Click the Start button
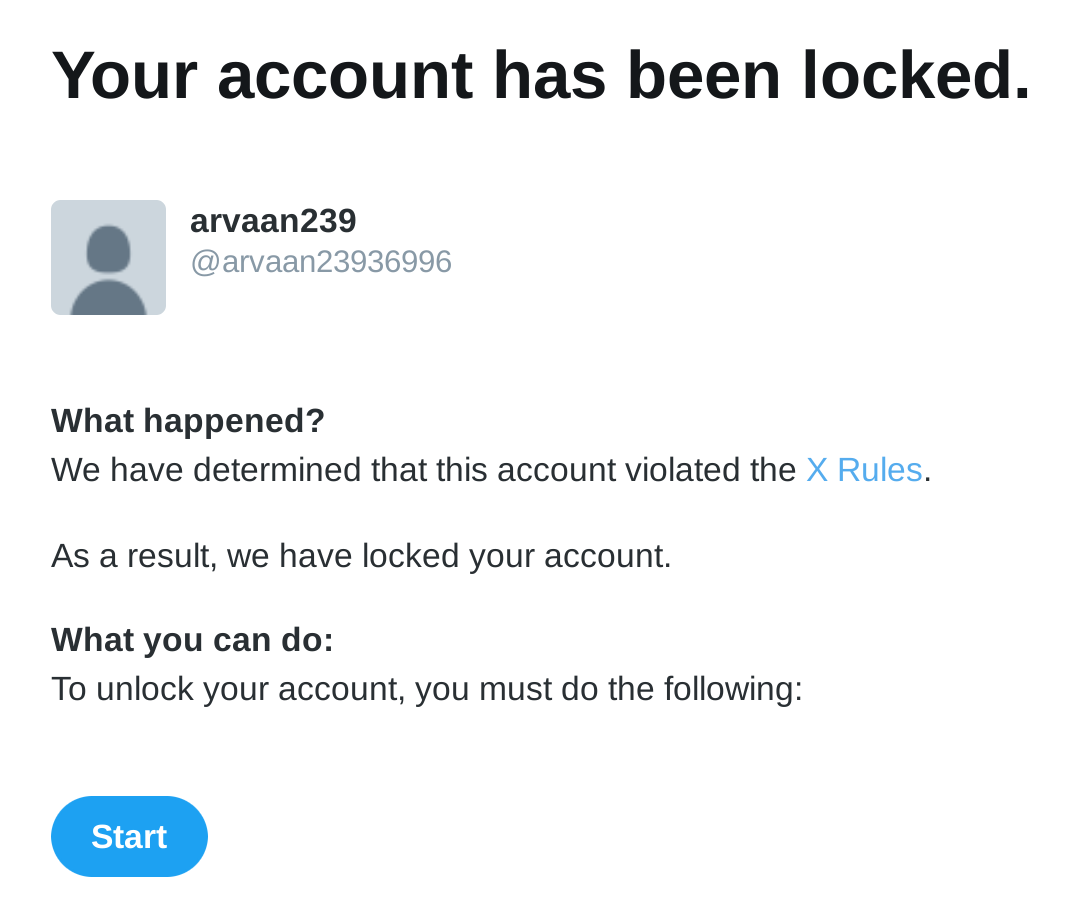 pos(129,836)
